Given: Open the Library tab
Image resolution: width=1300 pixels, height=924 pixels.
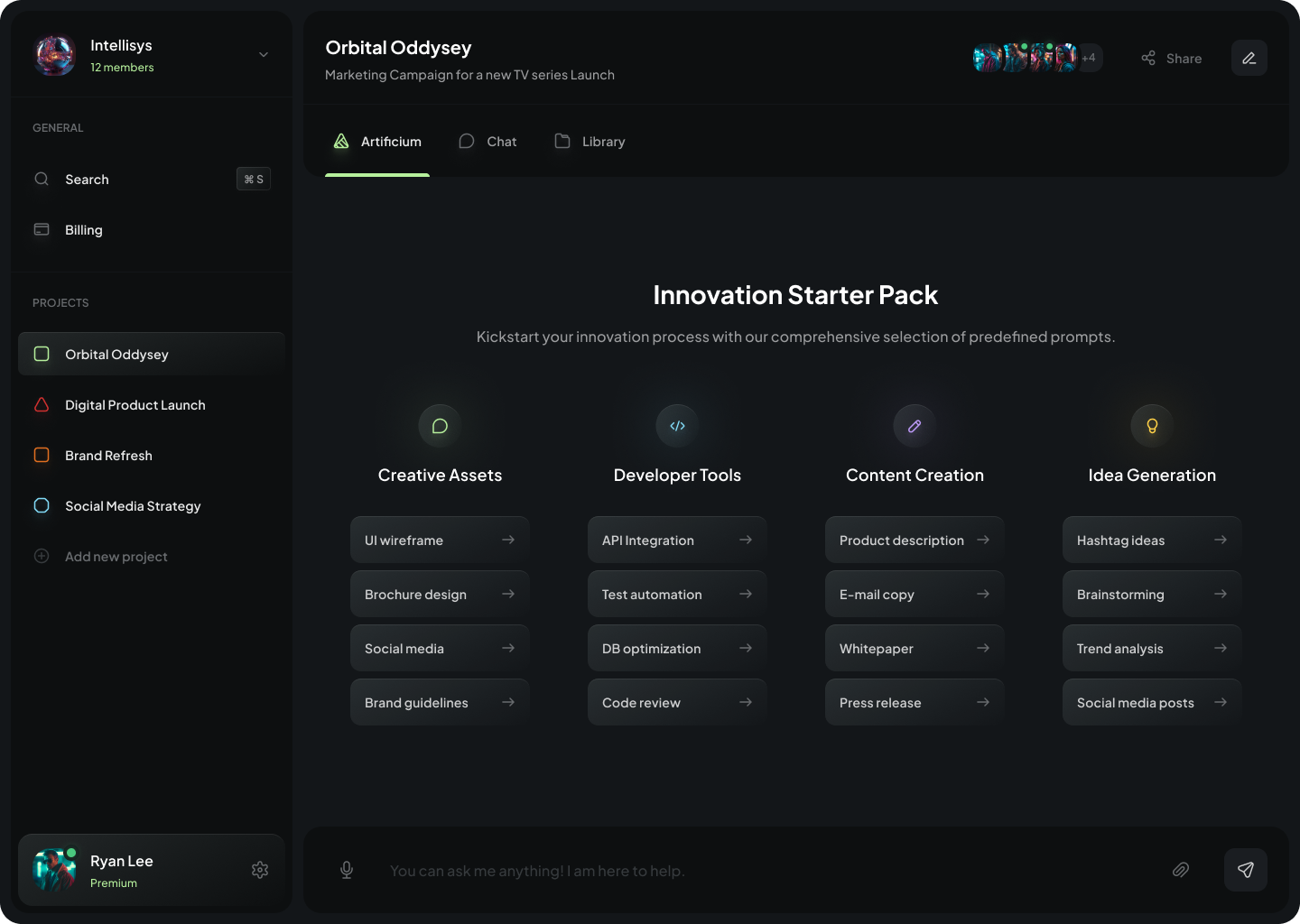Looking at the screenshot, I should (x=589, y=141).
